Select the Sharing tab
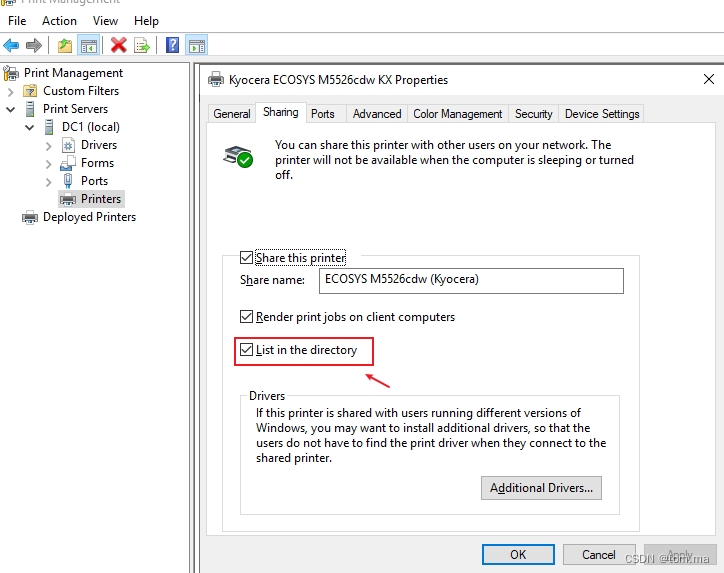 click(281, 112)
